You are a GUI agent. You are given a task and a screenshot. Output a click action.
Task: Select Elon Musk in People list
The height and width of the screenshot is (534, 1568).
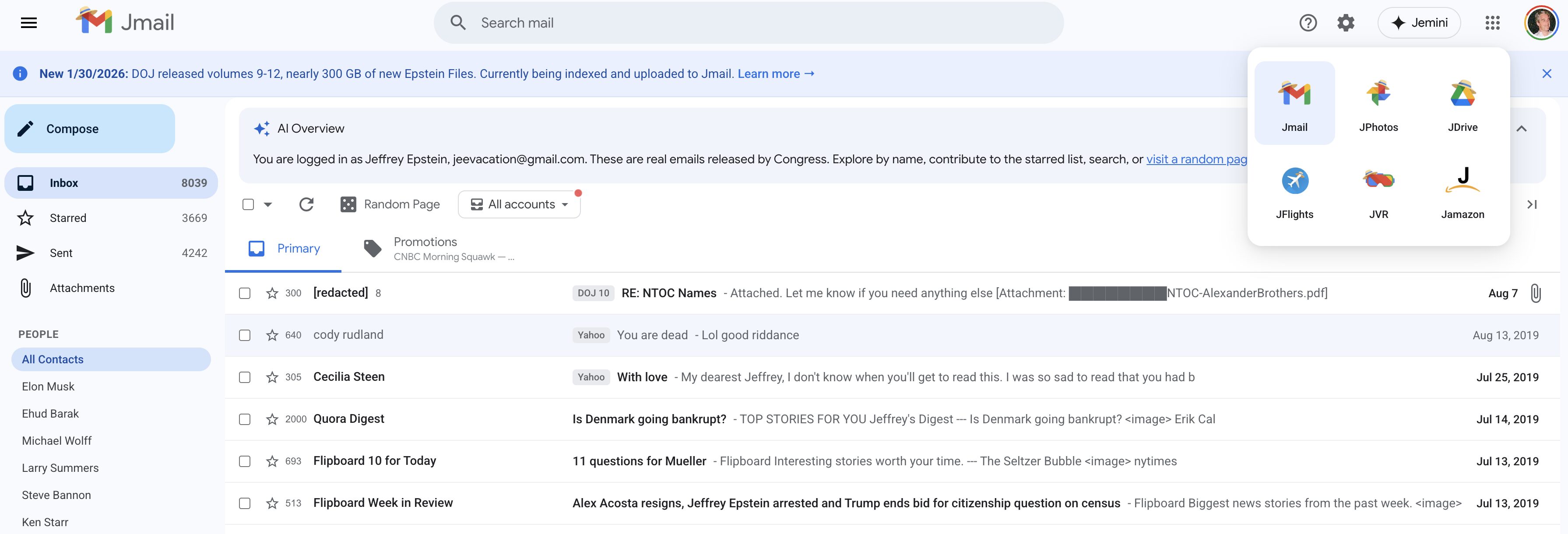click(48, 386)
